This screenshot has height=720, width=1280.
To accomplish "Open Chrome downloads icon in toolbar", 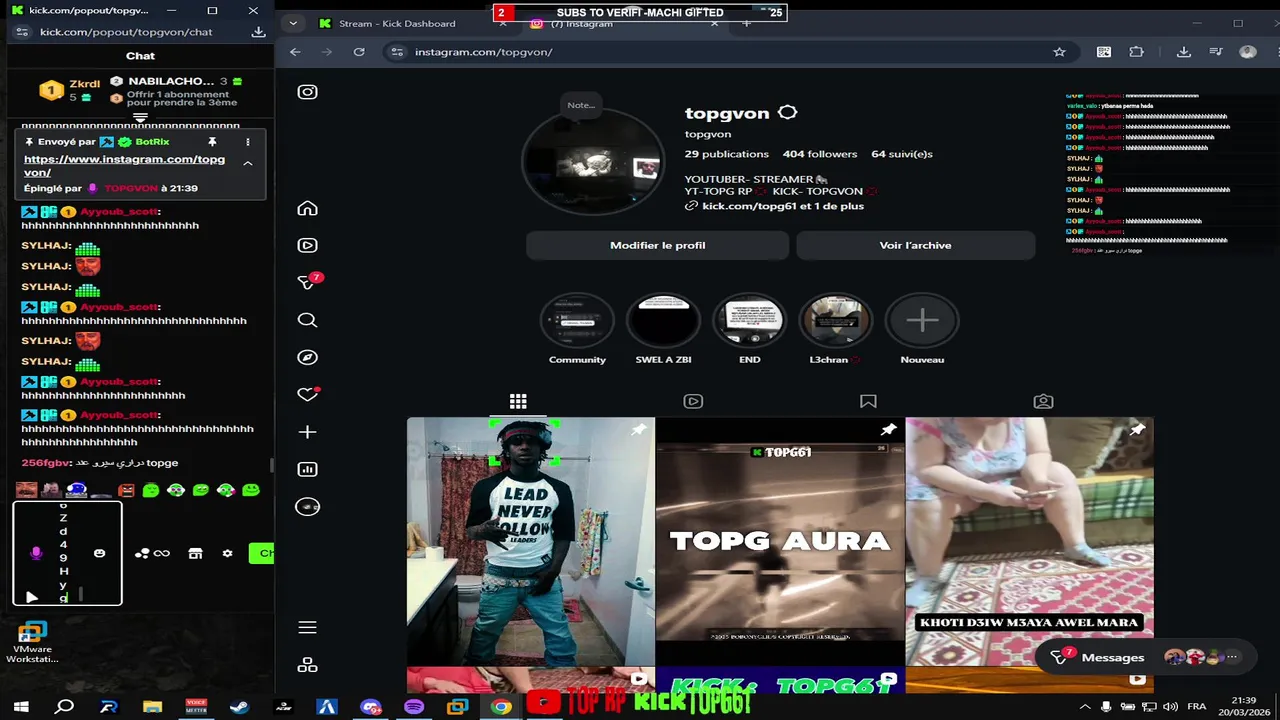I will click(x=1184, y=52).
